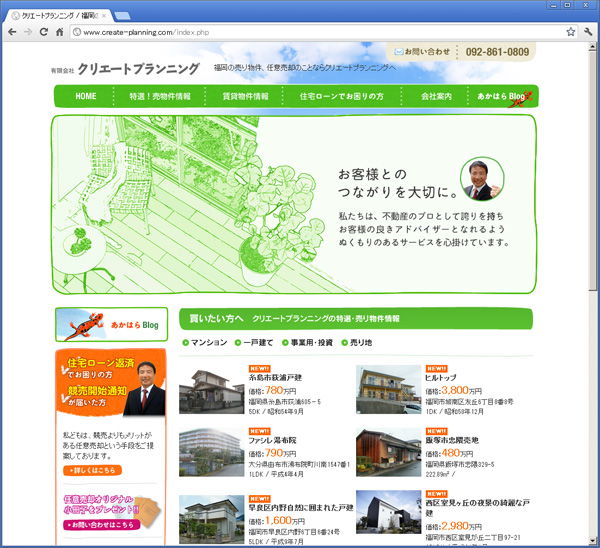
Task: Open 特選！売物件情報 in the green menu
Action: (160, 96)
